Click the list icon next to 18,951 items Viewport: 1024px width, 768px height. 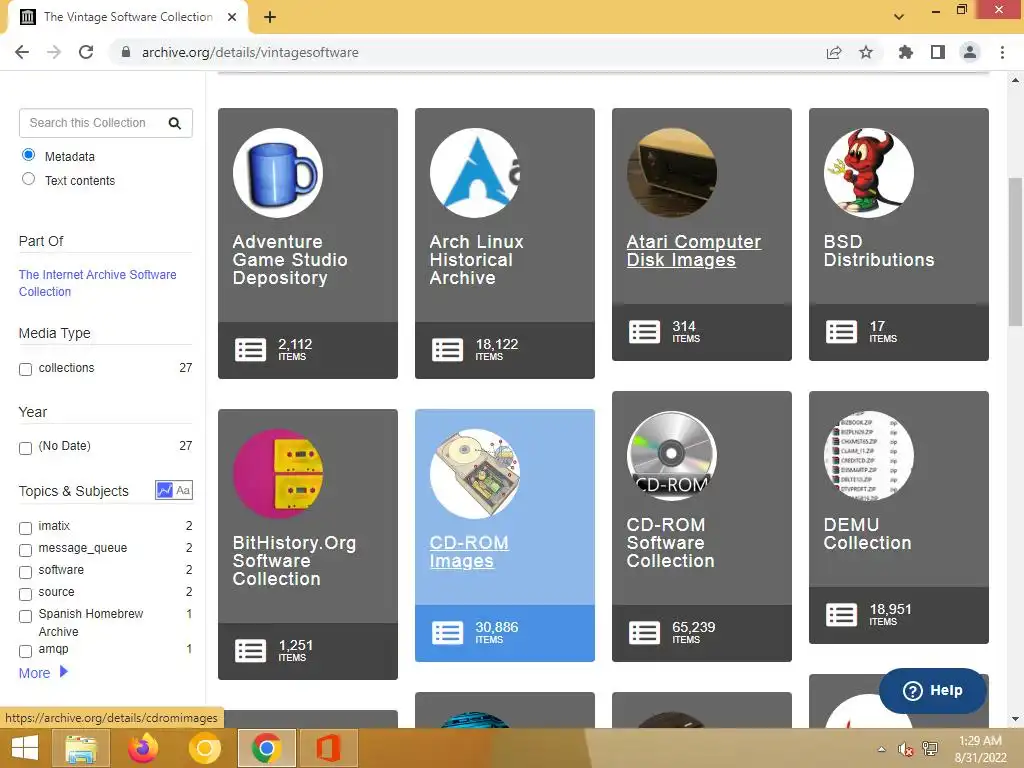(x=841, y=615)
